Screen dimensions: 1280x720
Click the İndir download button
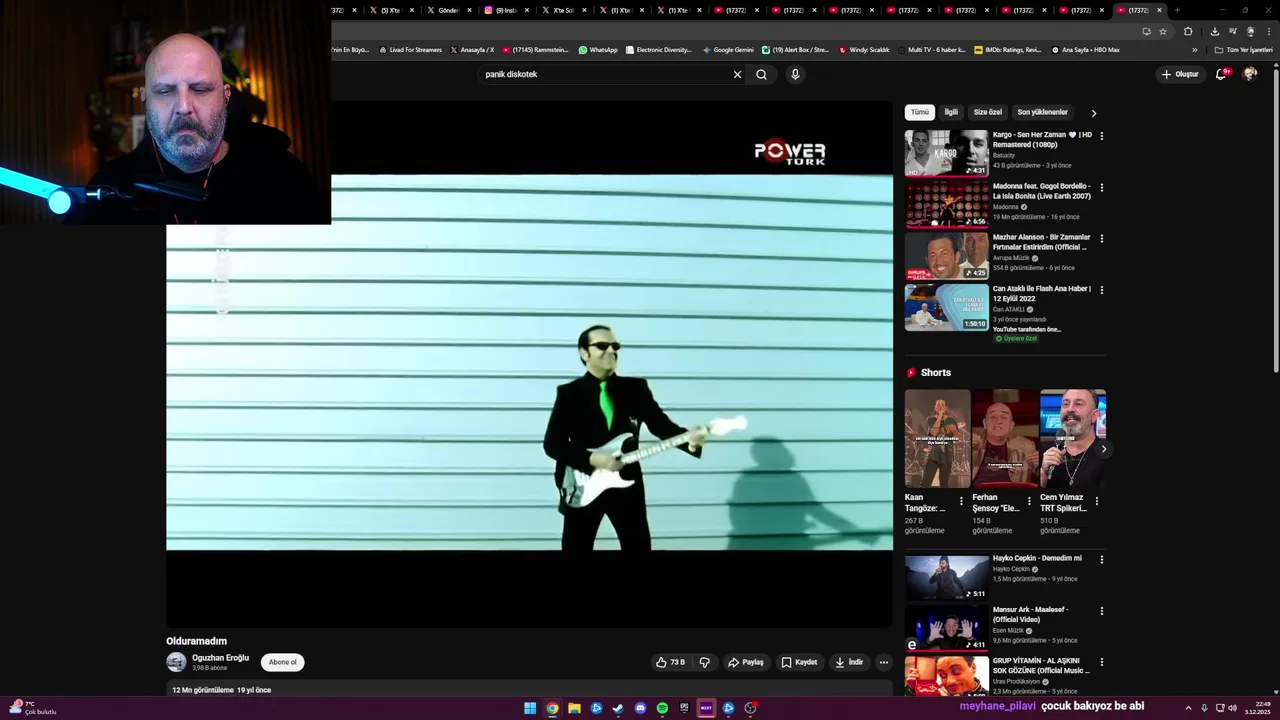(x=849, y=662)
